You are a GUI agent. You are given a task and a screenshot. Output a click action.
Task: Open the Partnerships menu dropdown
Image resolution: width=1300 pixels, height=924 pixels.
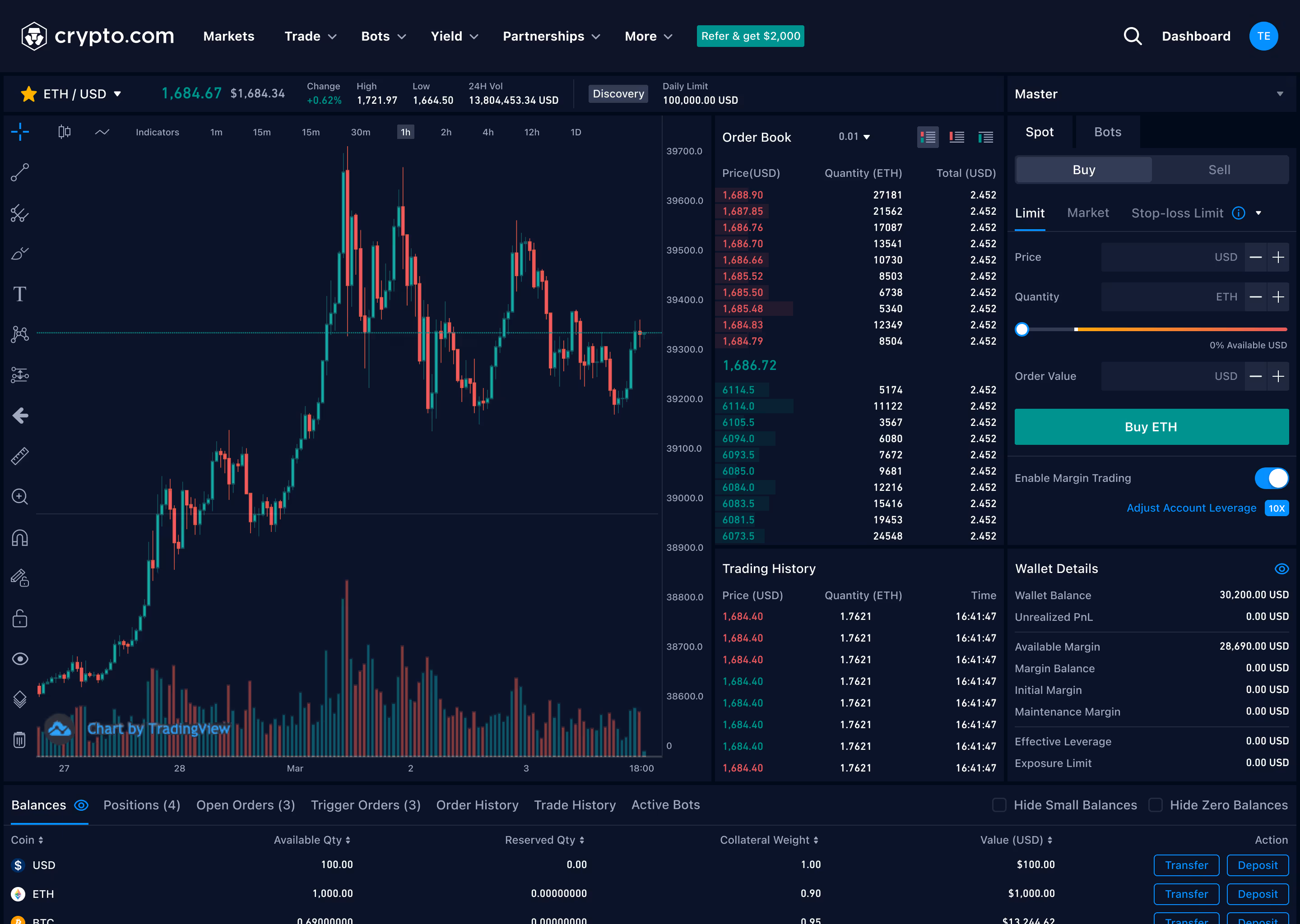coord(552,37)
